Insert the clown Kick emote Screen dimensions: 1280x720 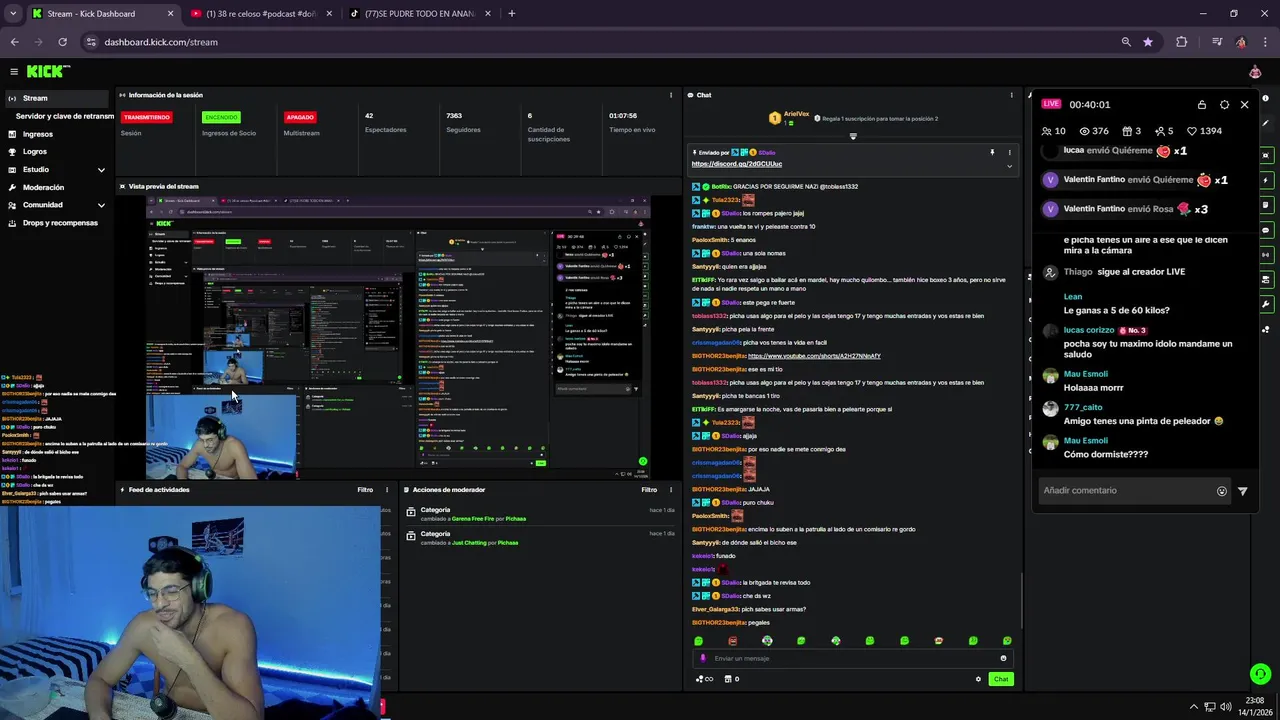pos(767,641)
